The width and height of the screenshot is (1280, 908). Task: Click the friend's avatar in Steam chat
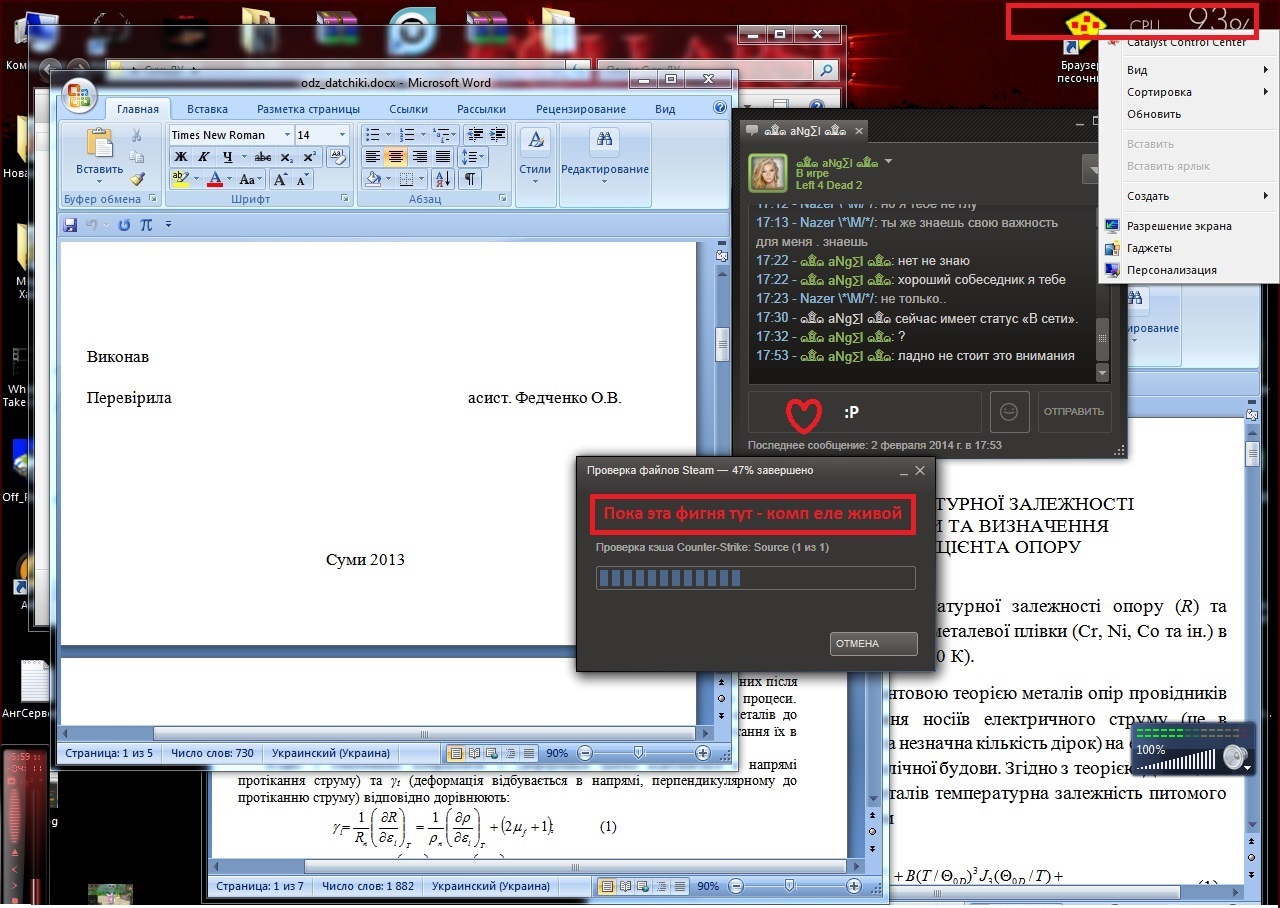[768, 172]
